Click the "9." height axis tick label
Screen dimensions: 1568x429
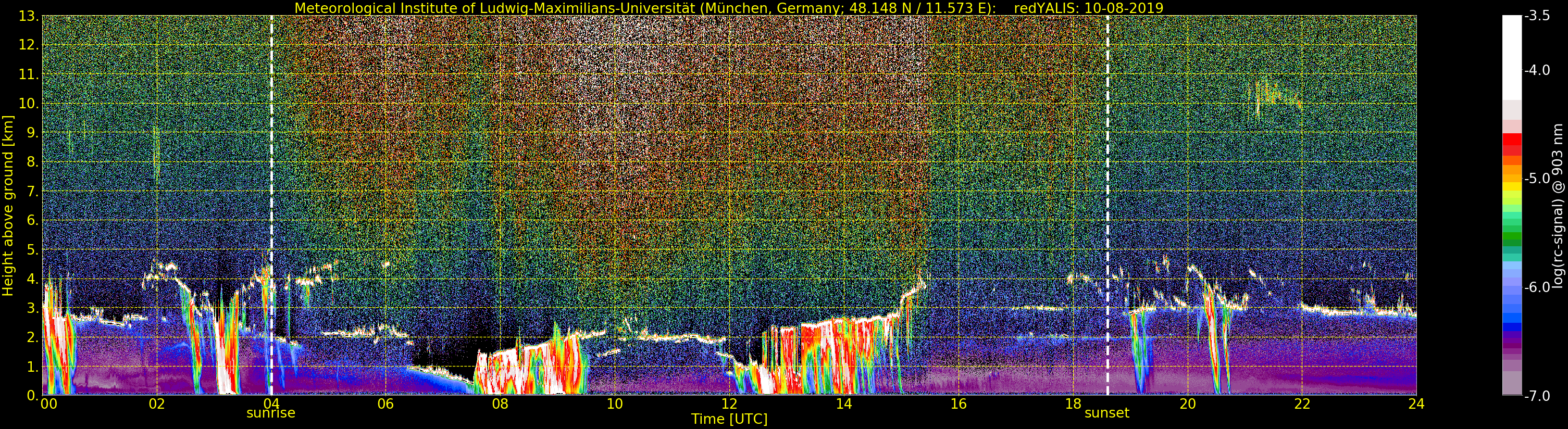(32, 133)
